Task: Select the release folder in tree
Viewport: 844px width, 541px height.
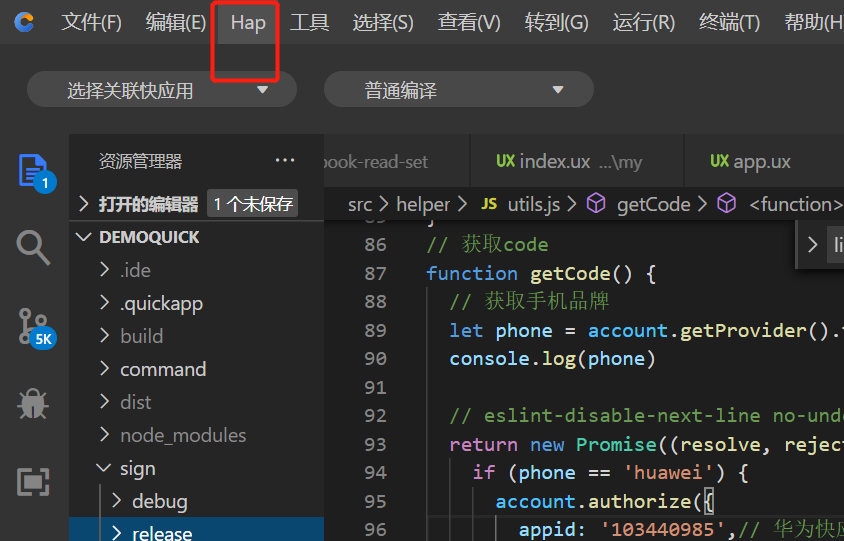Action: [161, 533]
